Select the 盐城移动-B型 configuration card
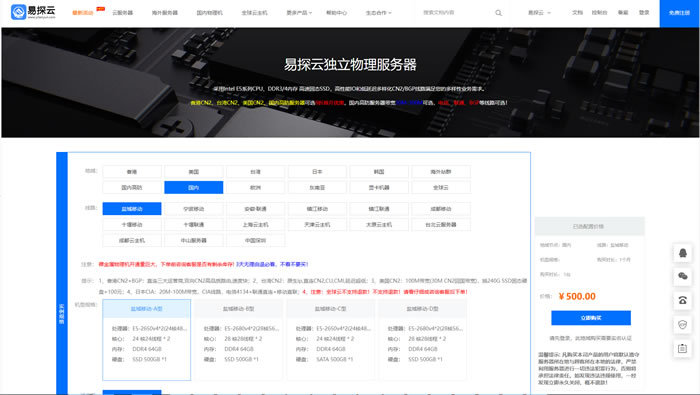The image size is (700, 395). point(238,340)
